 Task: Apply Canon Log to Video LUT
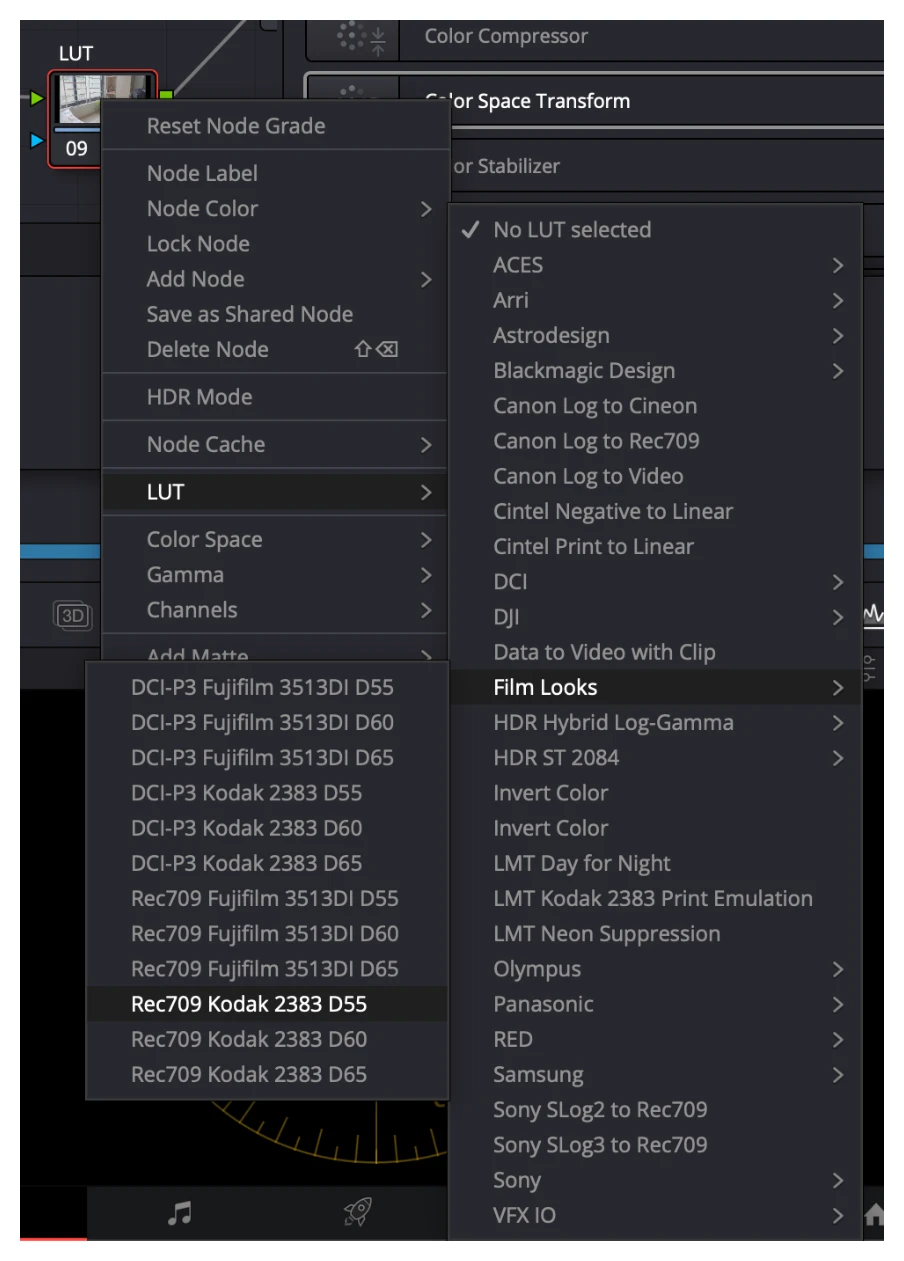pos(655,476)
